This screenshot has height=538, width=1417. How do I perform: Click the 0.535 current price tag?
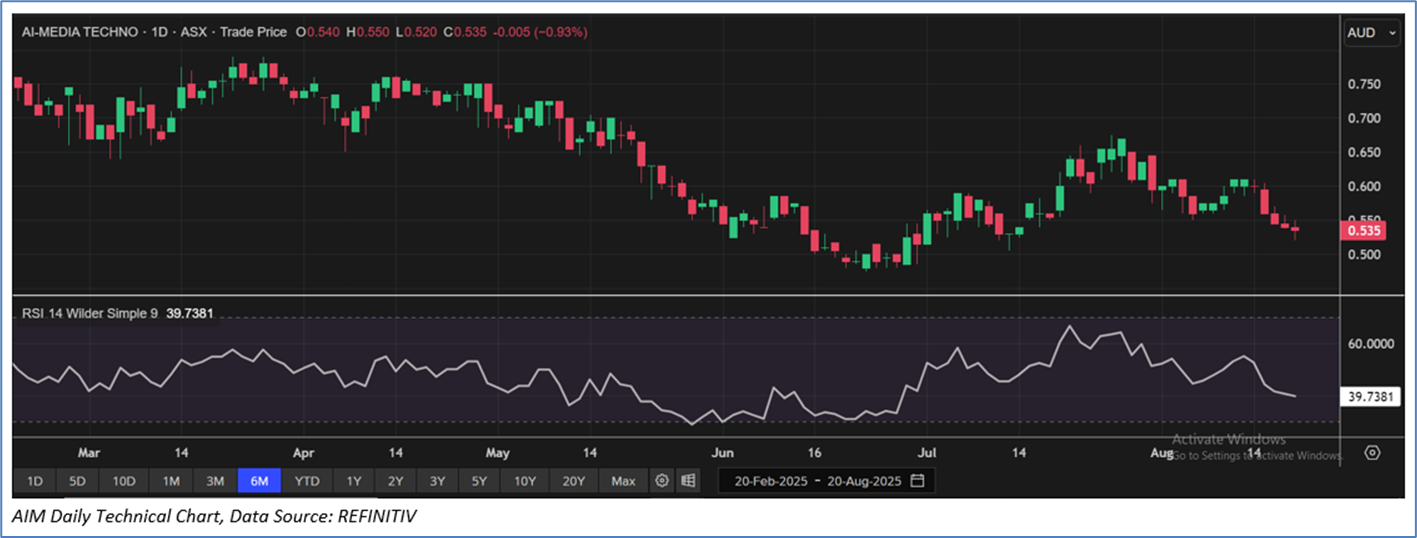tap(1363, 231)
